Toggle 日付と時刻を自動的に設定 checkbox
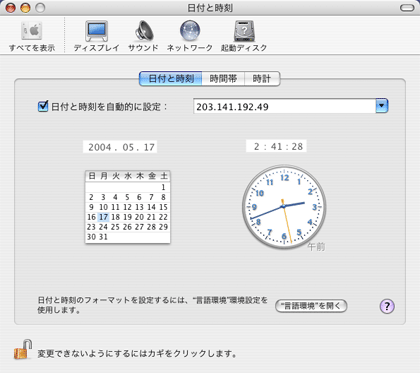Viewport: 420px width, 373px height. coord(43,106)
